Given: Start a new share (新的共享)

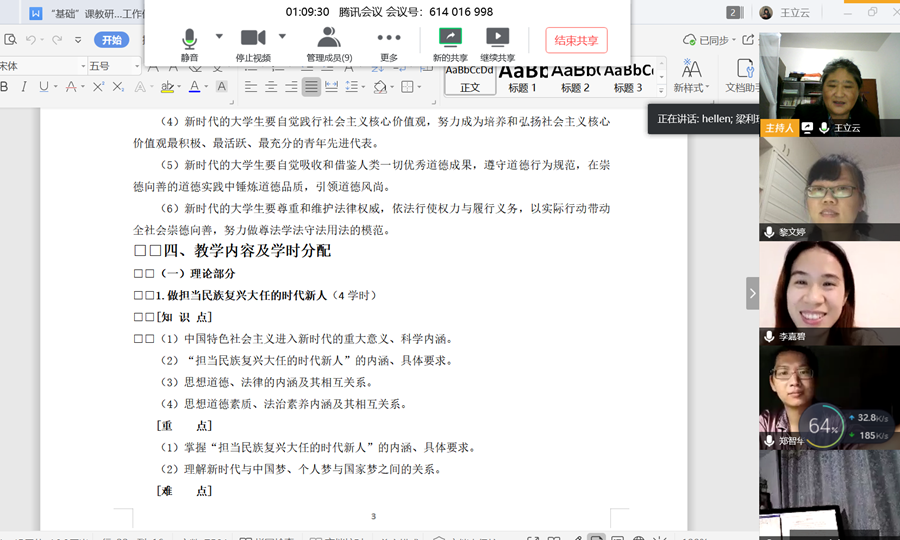Looking at the screenshot, I should click(450, 40).
